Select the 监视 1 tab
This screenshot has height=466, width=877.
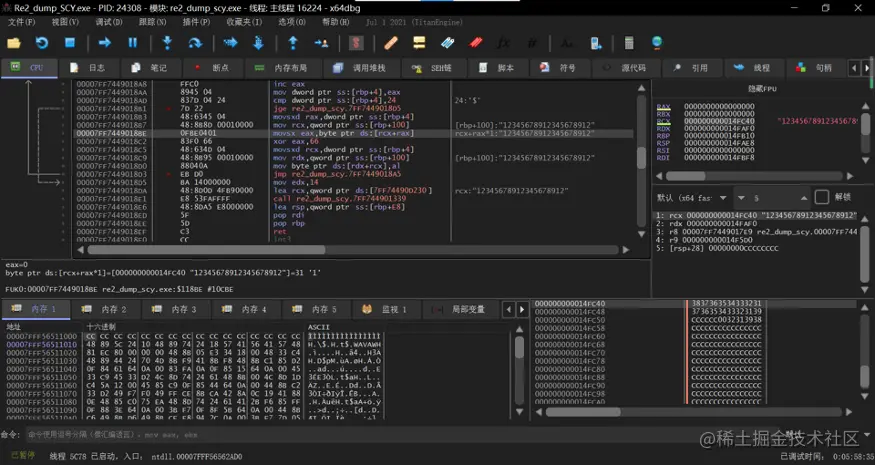coord(385,309)
